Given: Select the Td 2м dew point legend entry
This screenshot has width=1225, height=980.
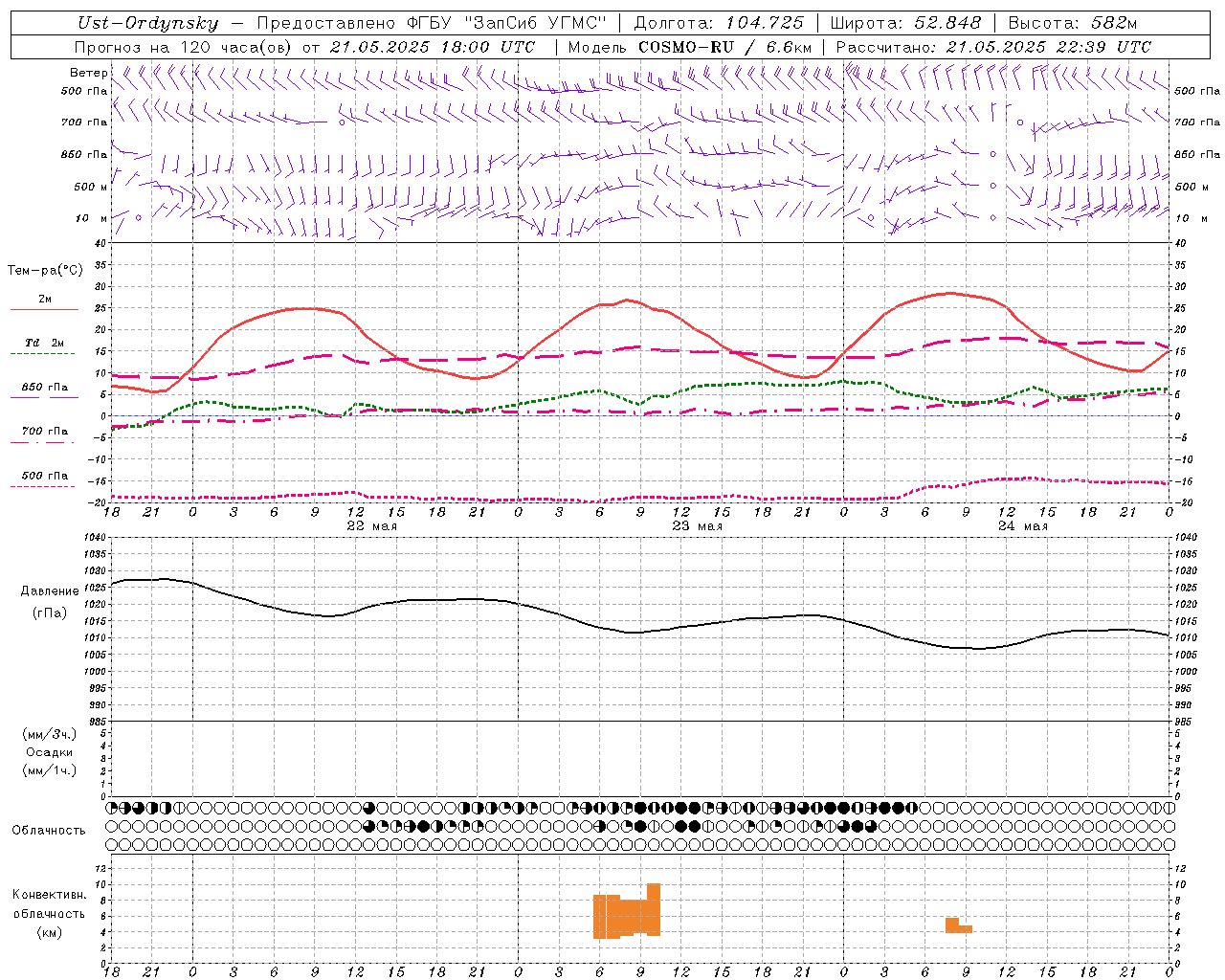Looking at the screenshot, I should point(45,343).
